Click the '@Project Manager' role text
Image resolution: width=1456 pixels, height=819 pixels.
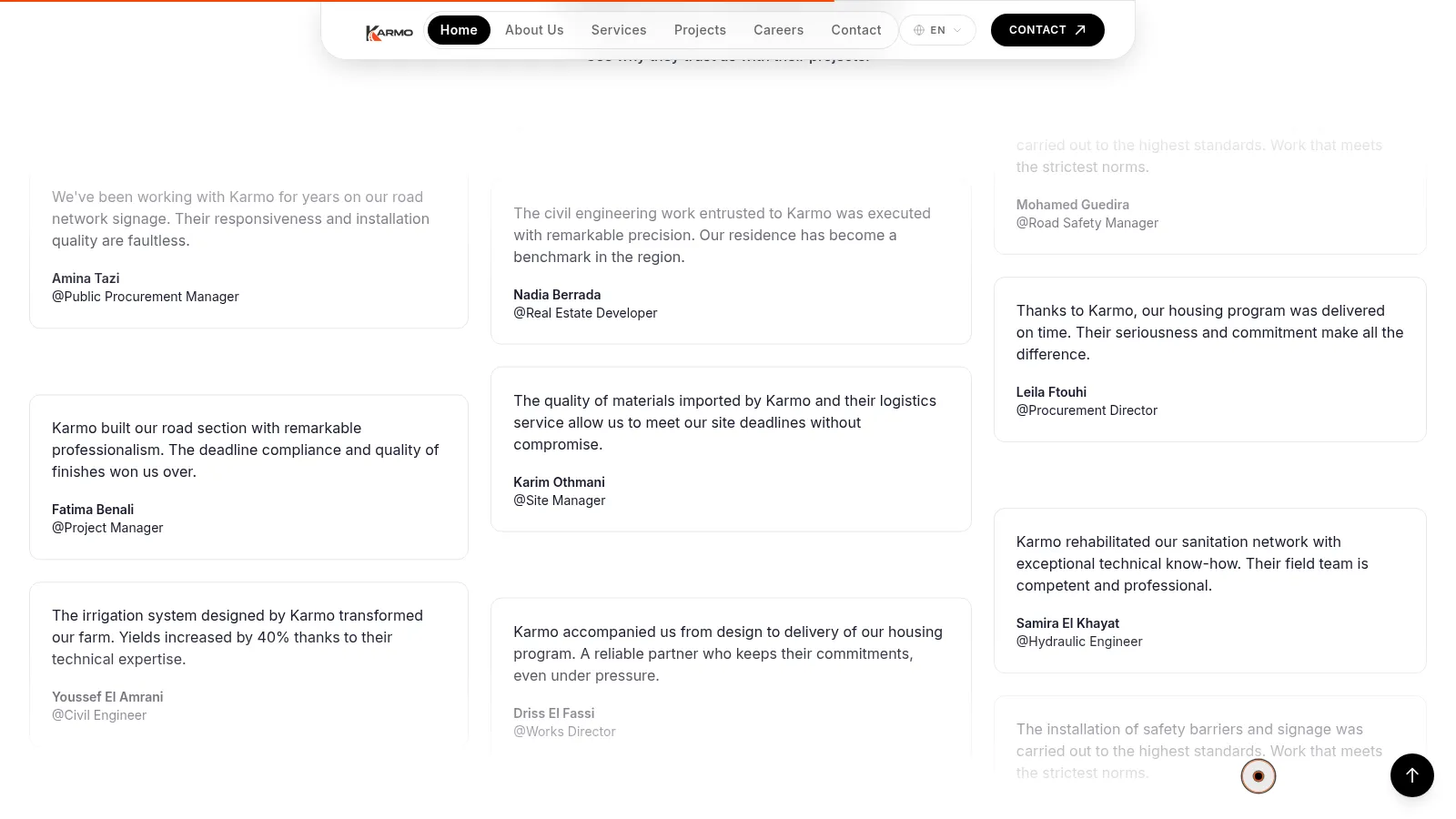tap(107, 528)
